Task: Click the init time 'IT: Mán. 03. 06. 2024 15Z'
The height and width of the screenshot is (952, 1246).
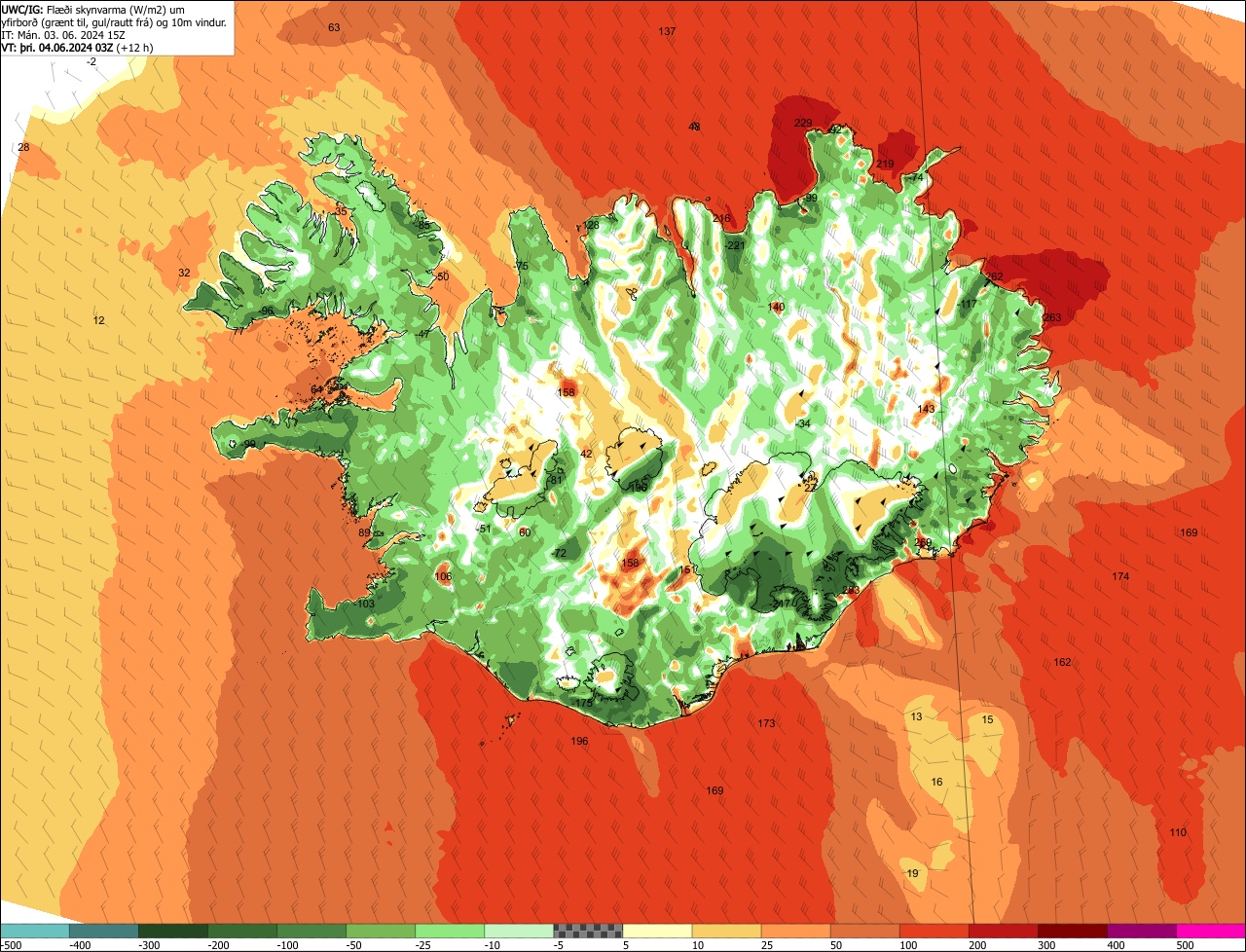Action: [63, 34]
